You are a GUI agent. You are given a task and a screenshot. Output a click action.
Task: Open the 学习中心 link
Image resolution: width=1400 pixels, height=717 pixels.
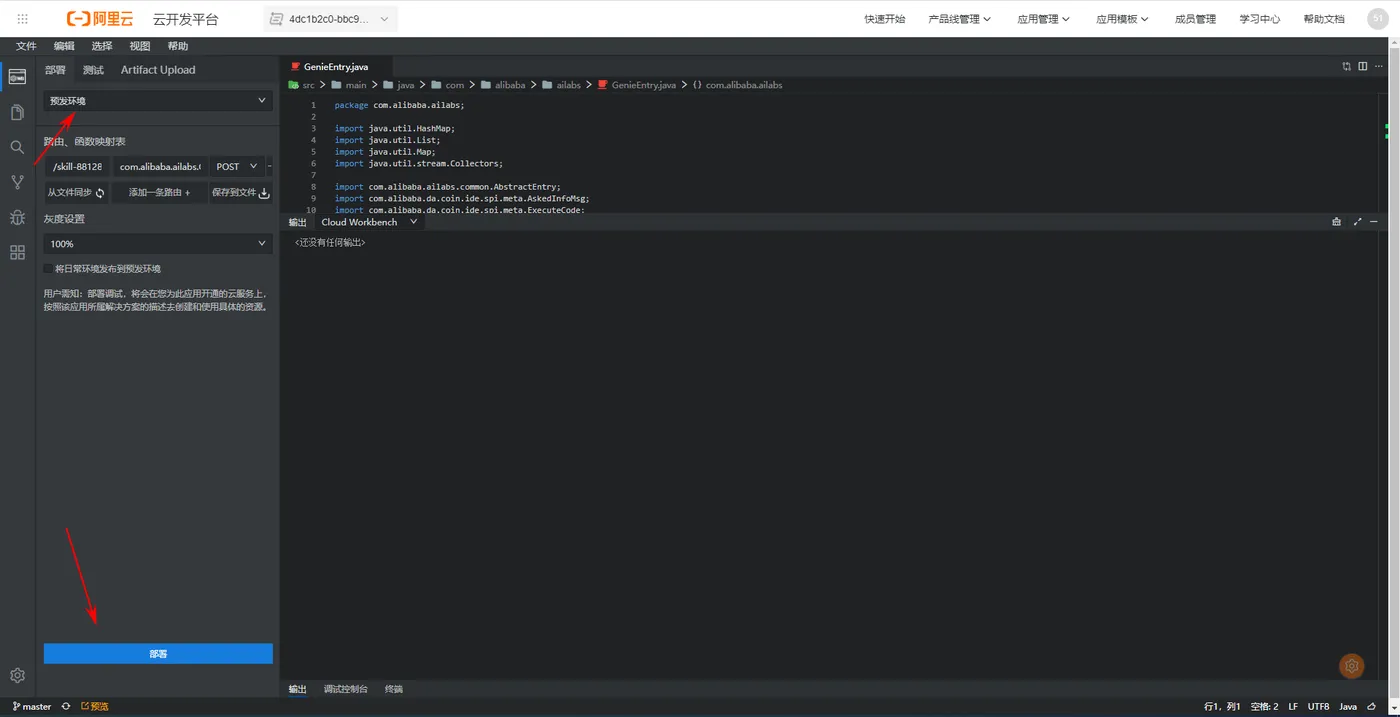point(1260,19)
